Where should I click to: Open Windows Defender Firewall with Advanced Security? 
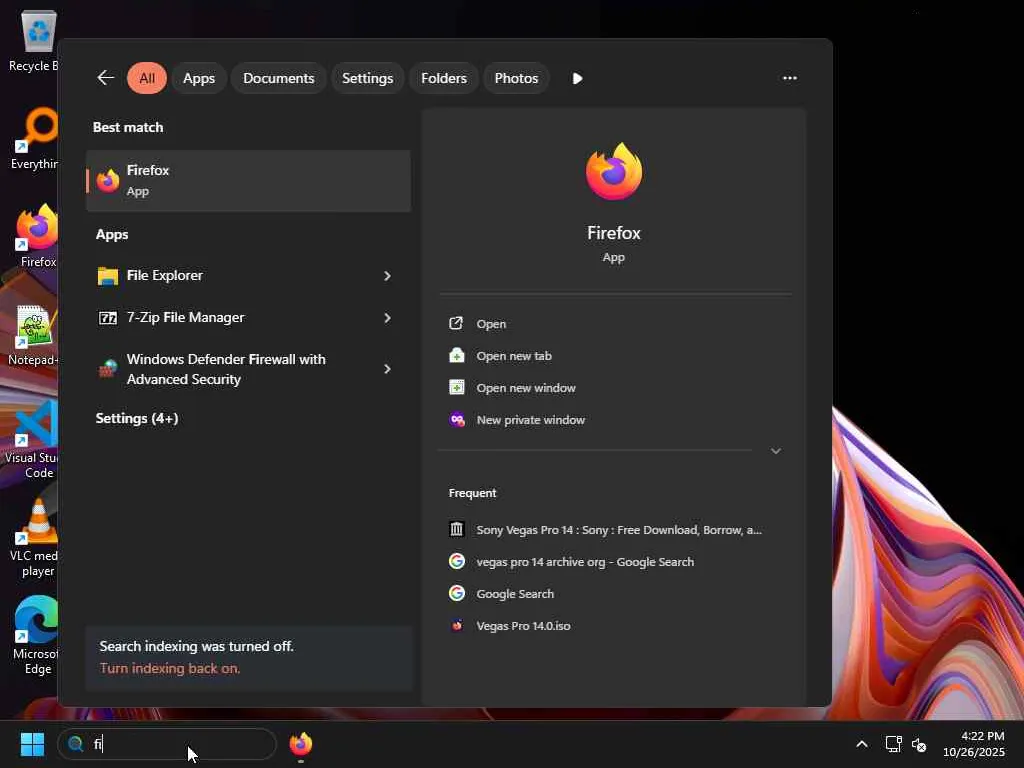[x=235, y=369]
